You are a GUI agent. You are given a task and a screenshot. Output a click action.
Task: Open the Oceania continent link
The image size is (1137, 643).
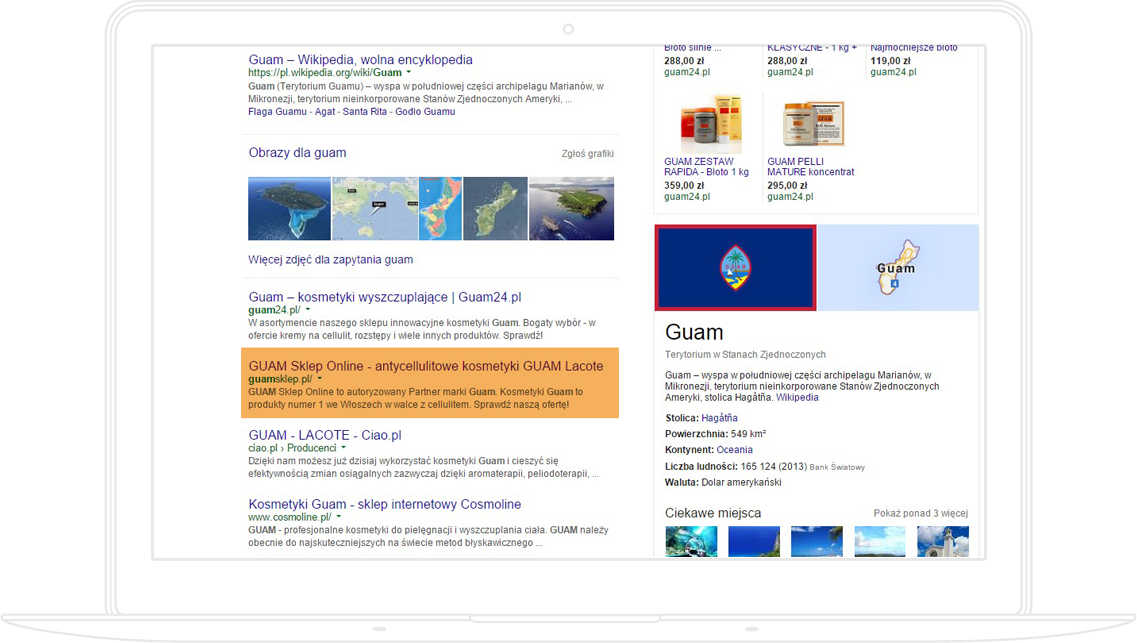pyautogui.click(x=735, y=449)
